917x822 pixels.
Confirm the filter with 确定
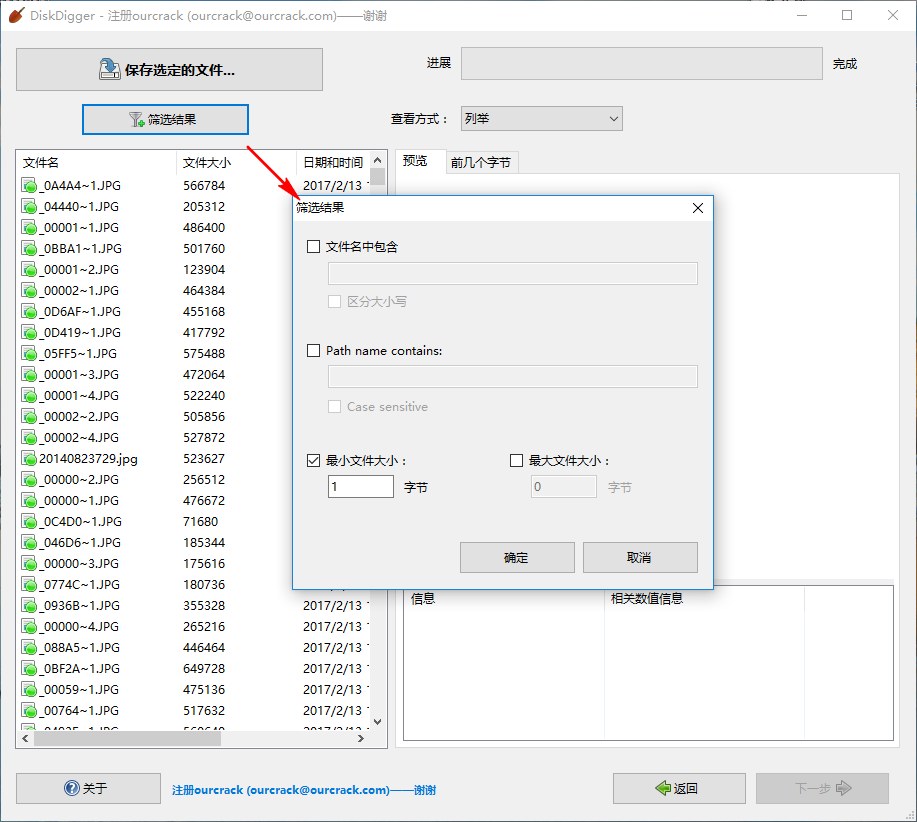517,558
